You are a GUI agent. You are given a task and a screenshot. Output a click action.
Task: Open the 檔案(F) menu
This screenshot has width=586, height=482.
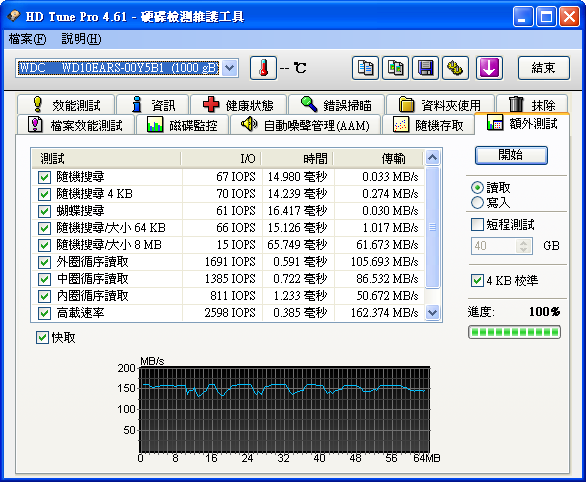(x=27, y=39)
